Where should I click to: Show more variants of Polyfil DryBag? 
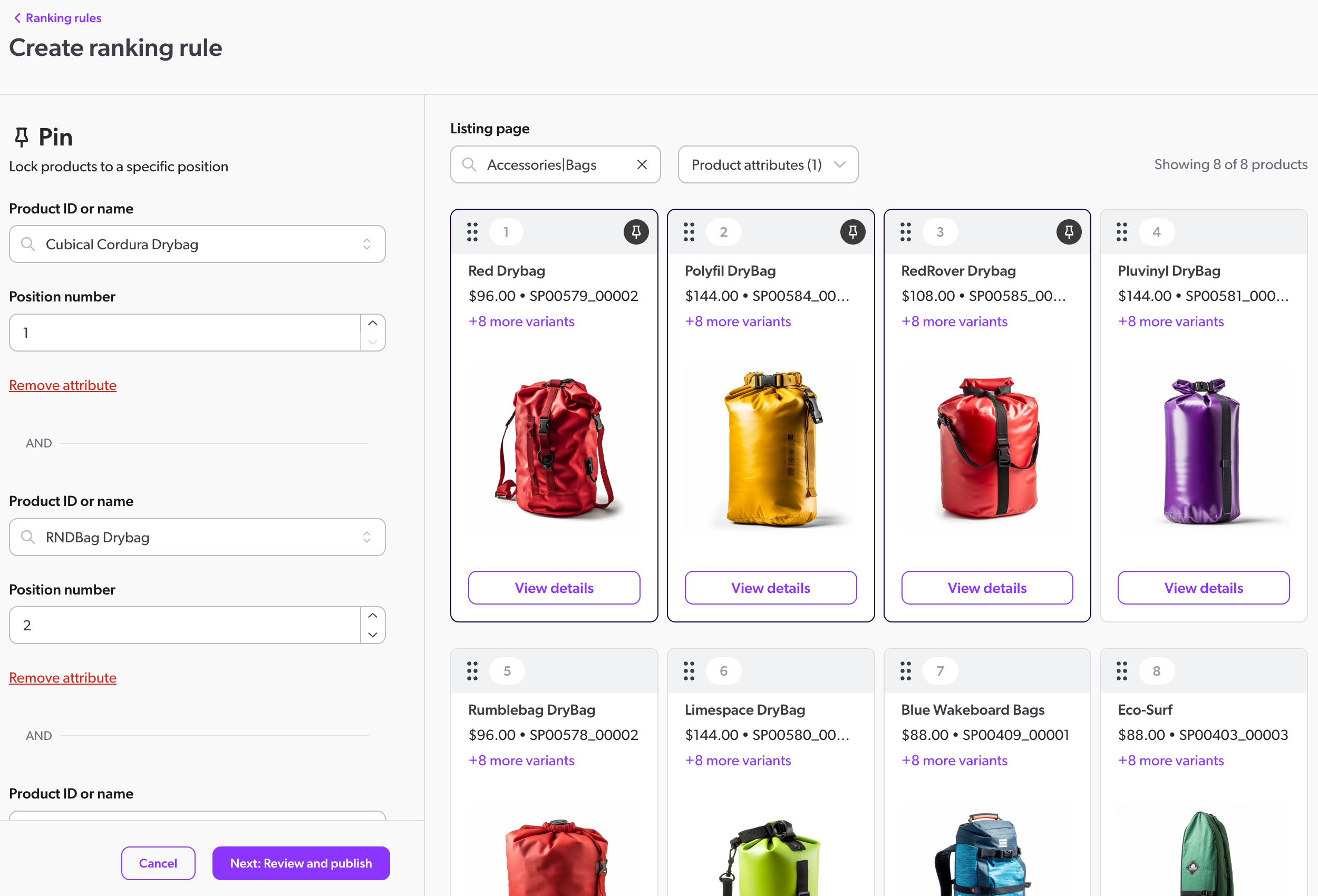[737, 321]
